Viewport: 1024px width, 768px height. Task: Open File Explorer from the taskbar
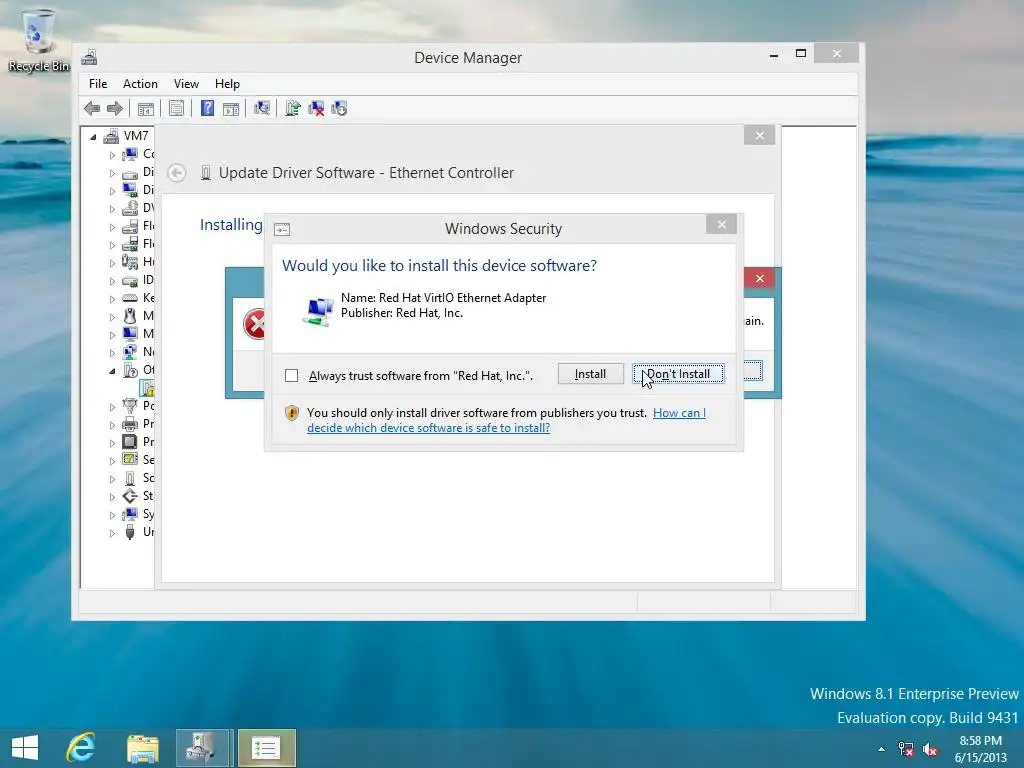tap(142, 748)
